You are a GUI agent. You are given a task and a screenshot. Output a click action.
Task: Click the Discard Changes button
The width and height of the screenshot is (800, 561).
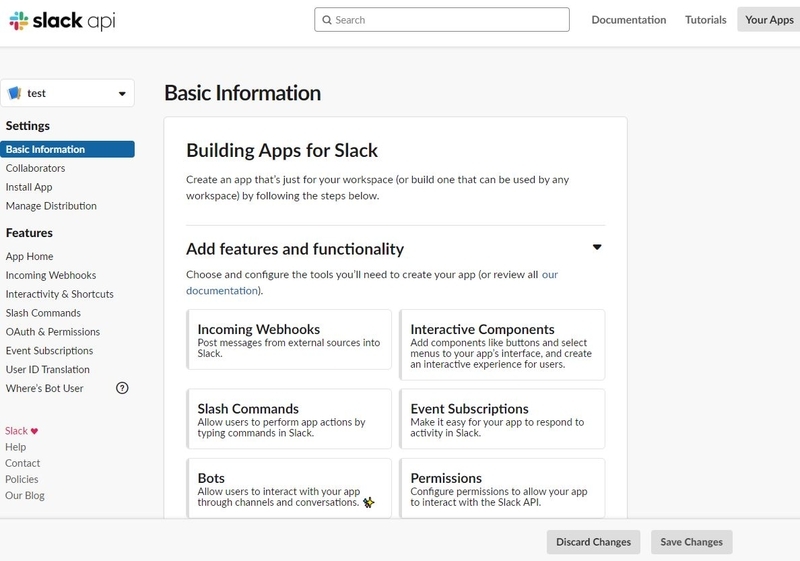click(x=593, y=542)
